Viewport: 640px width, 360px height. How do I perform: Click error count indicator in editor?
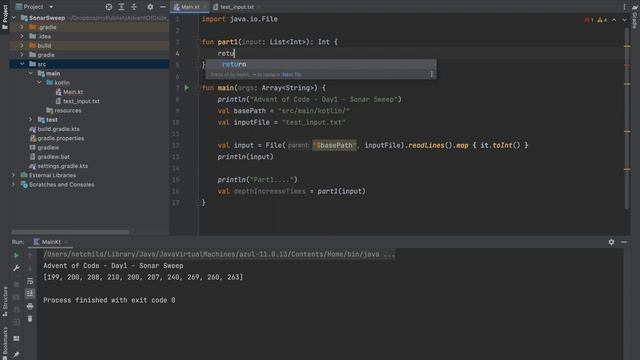(x=589, y=20)
